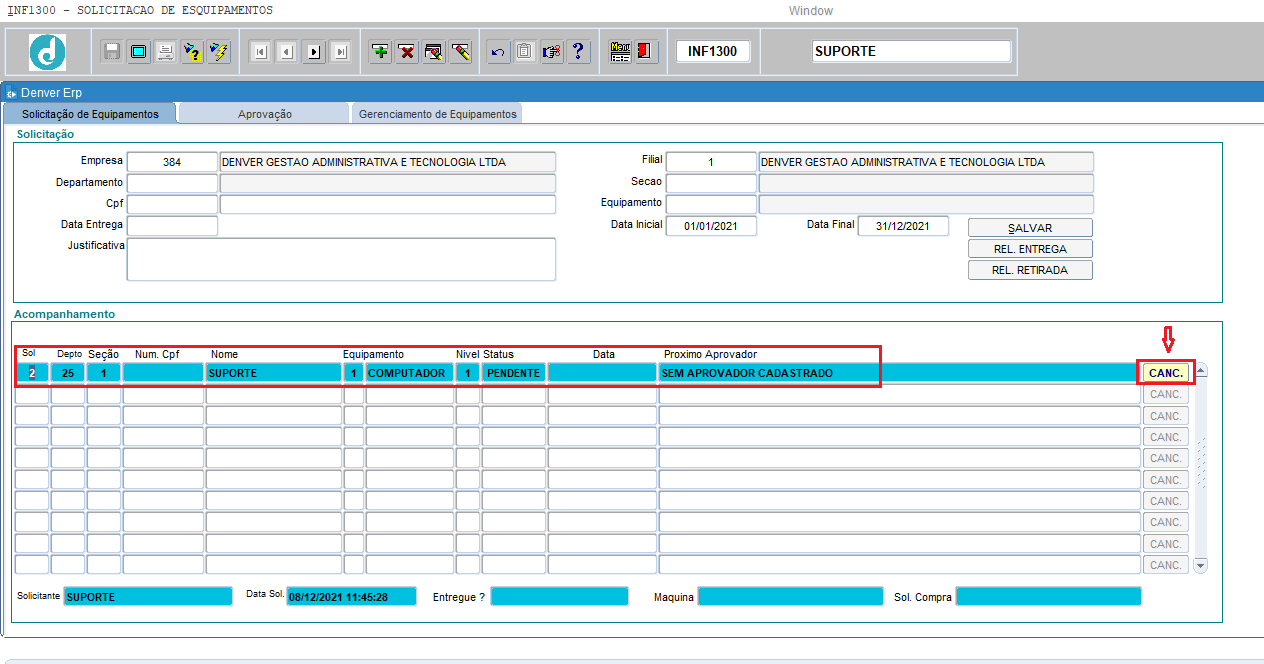The width and height of the screenshot is (1264, 664).
Task: Go to the next record
Action: (314, 52)
